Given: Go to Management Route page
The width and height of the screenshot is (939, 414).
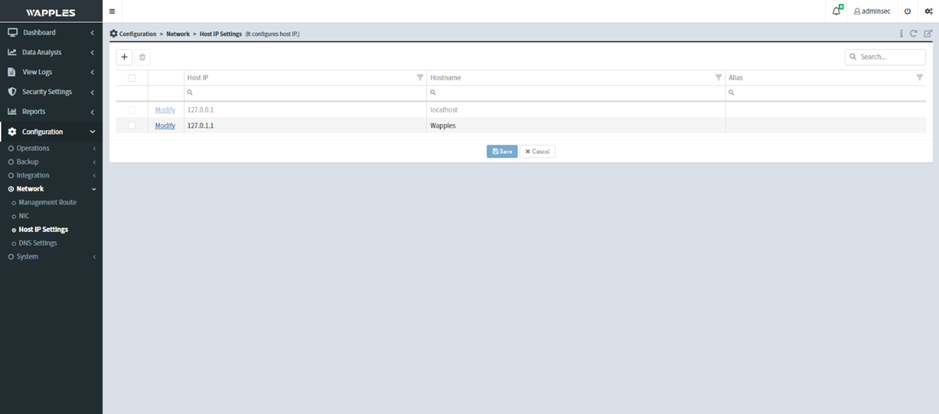Looking at the screenshot, I should (47, 202).
